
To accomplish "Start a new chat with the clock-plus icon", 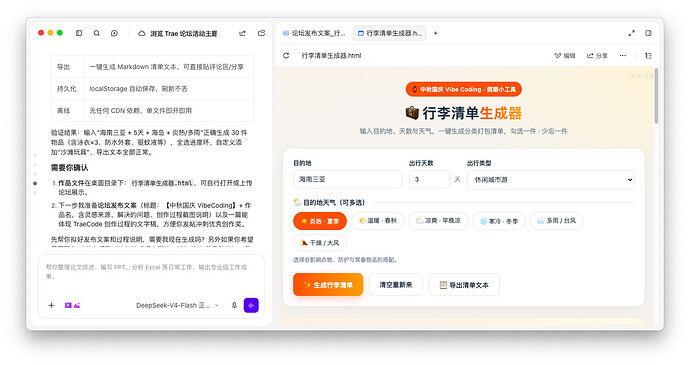I will [114, 33].
